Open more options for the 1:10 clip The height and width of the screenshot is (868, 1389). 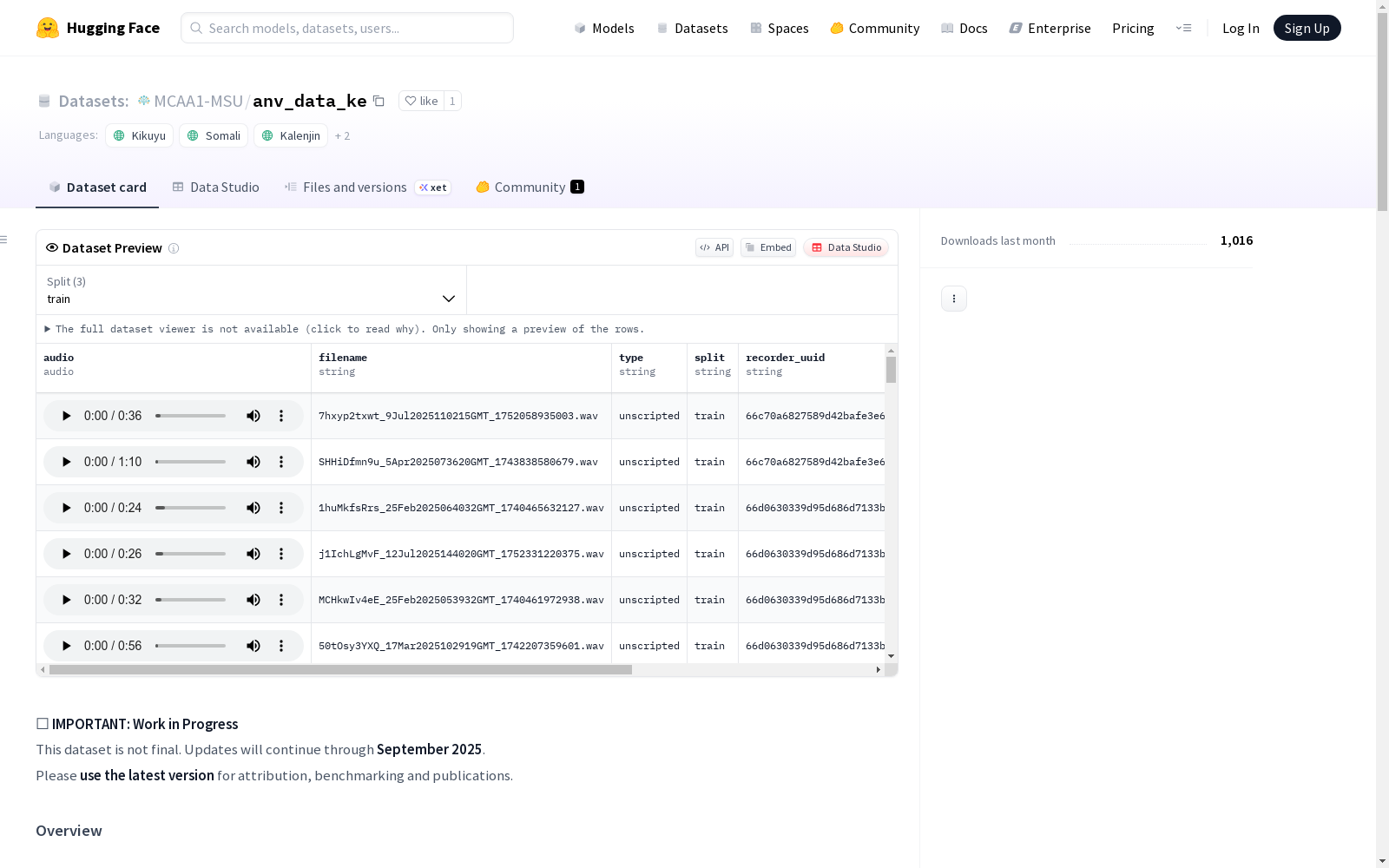tap(281, 462)
